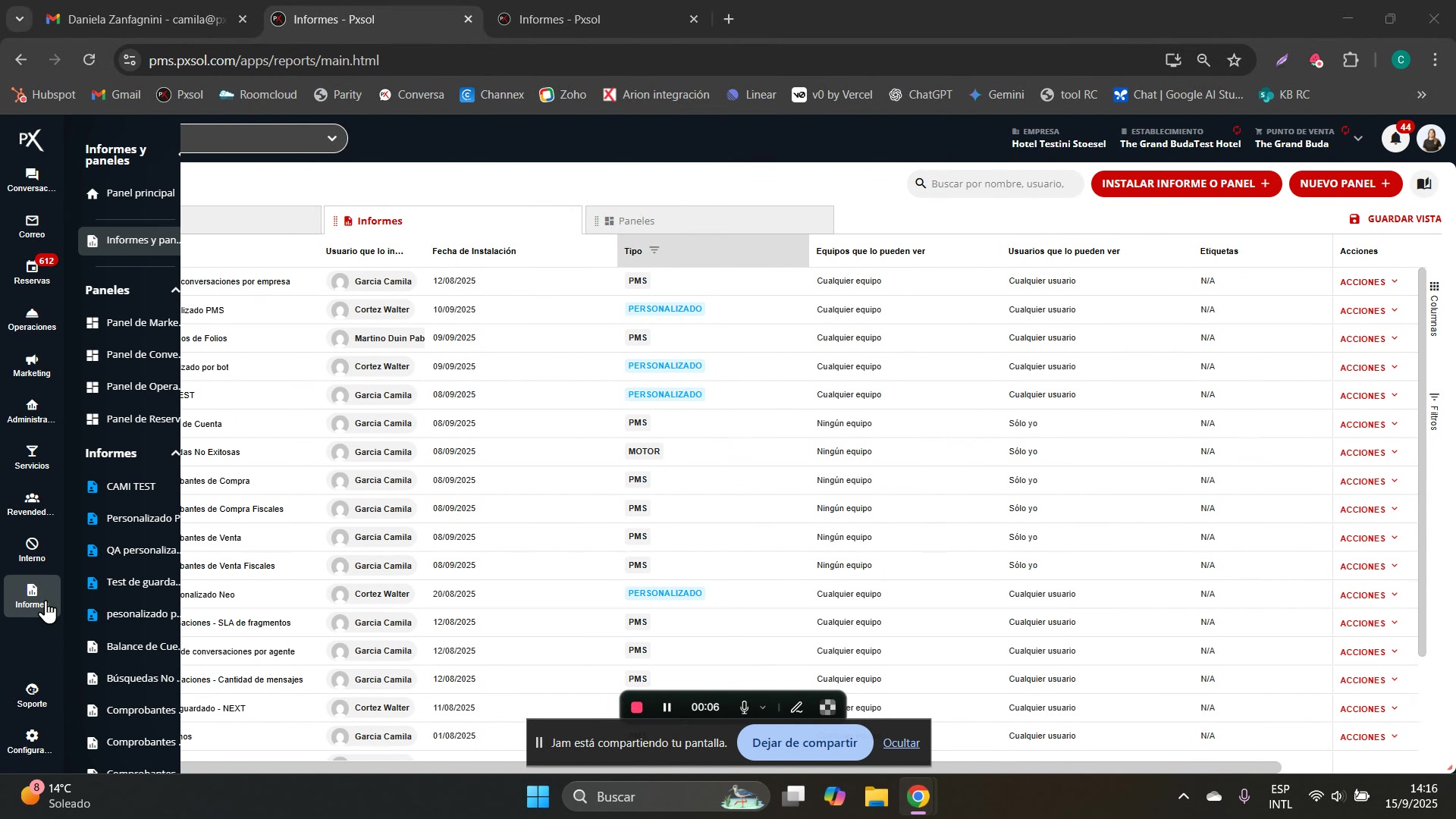Pause the Jam recording

(x=667, y=708)
